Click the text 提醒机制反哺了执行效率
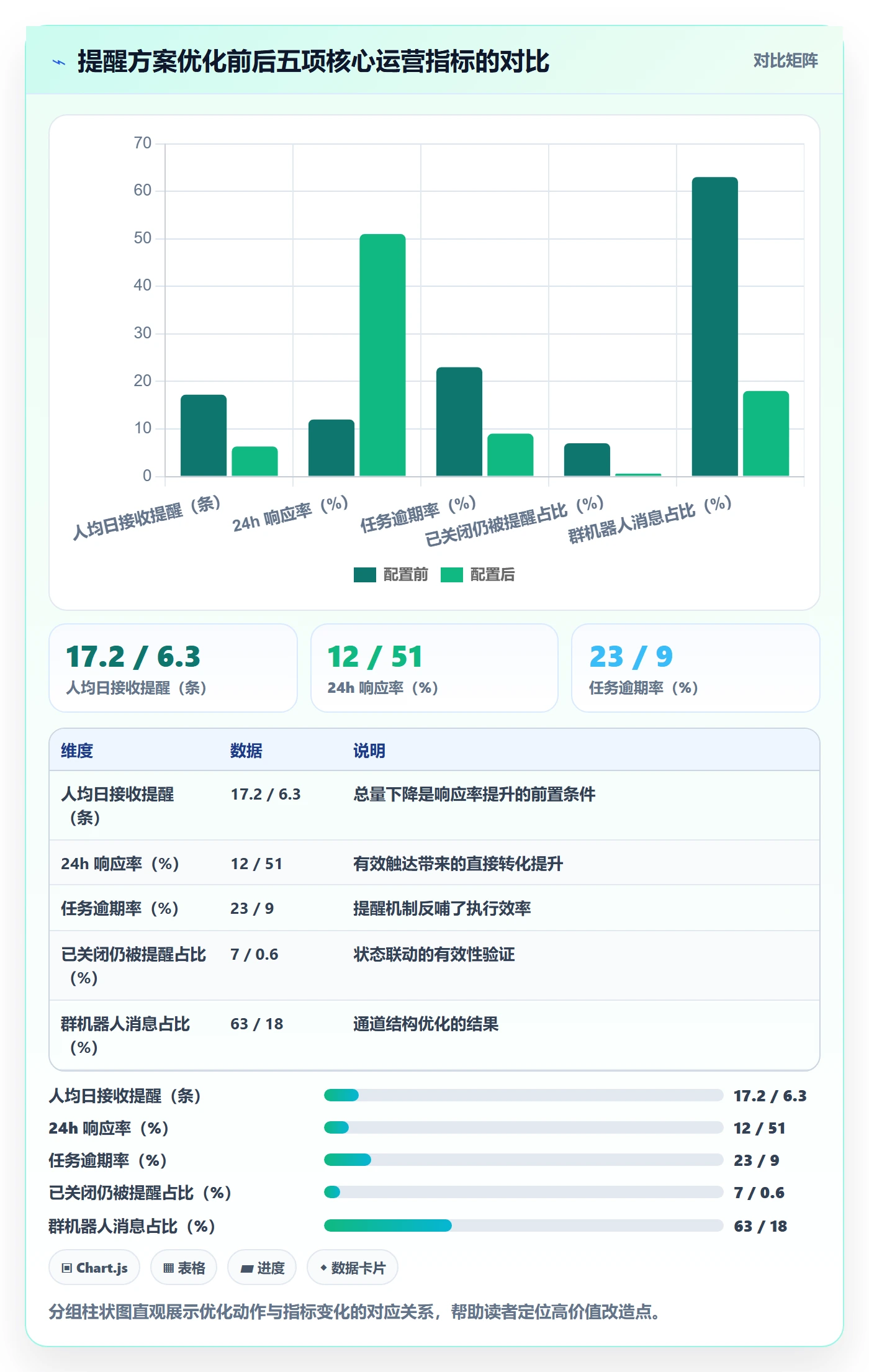This screenshot has width=869, height=1372. coord(442,908)
